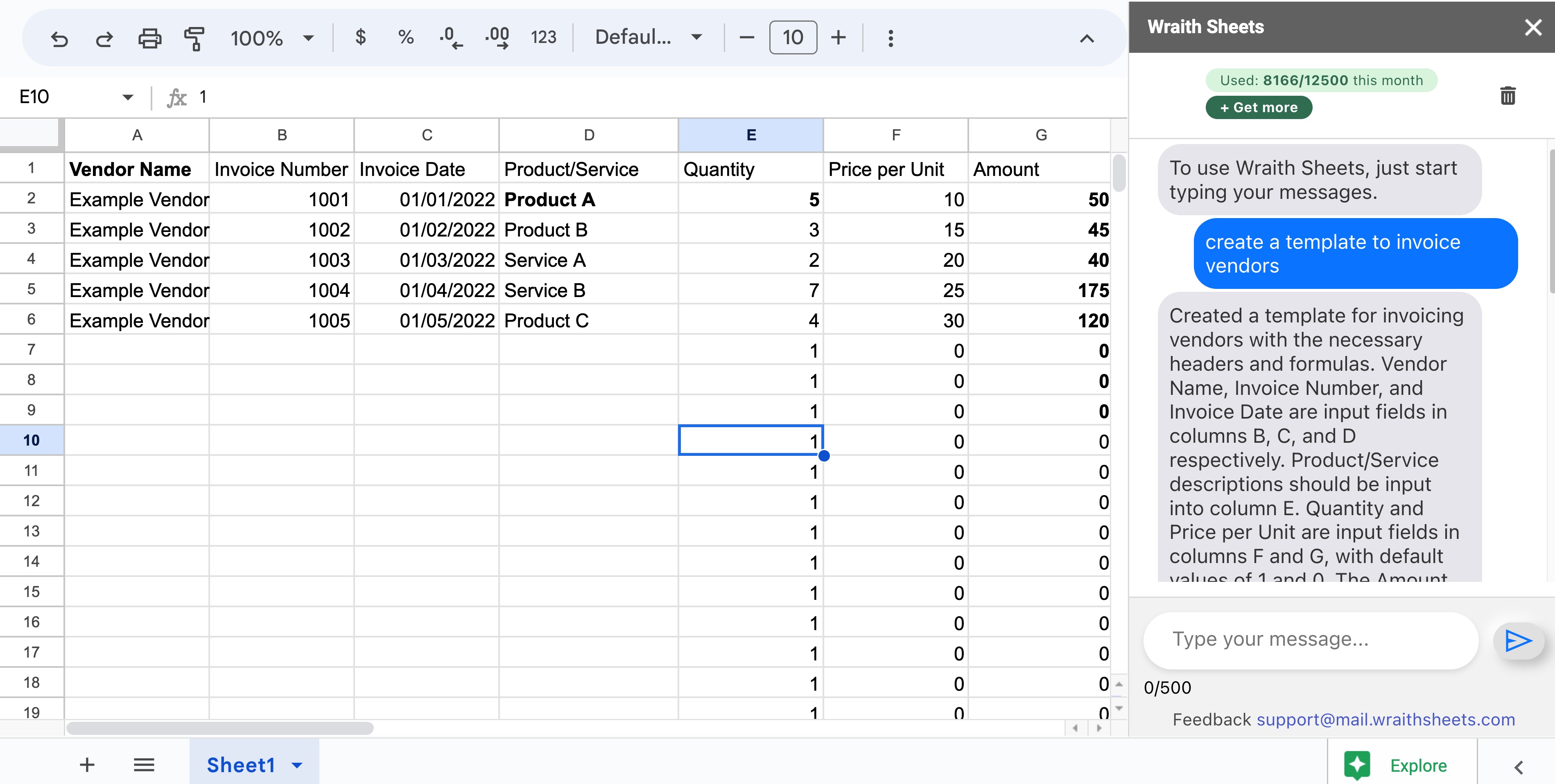The image size is (1555, 784).
Task: Apply percent format icon
Action: click(x=406, y=37)
